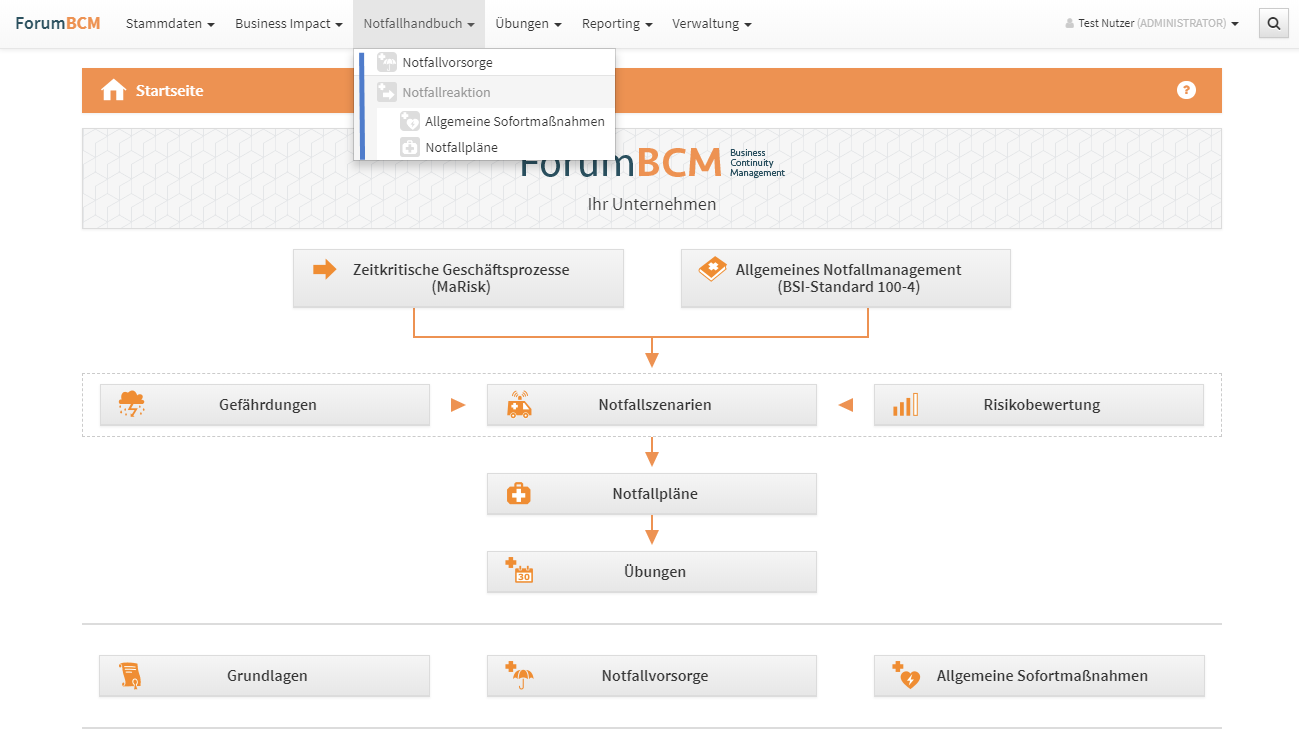Screen dimensions: 1299x755
Task: Click the home icon beside Startseite
Action: coord(113,91)
